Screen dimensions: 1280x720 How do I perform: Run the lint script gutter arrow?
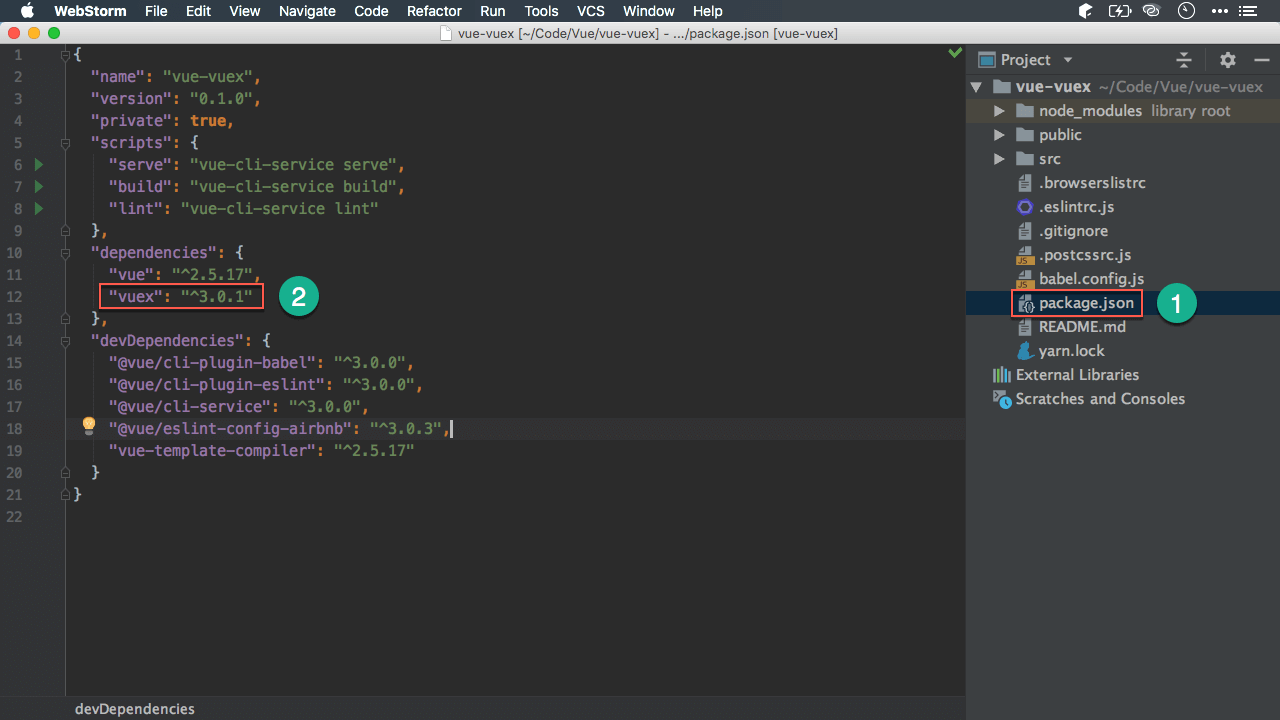[x=39, y=208]
